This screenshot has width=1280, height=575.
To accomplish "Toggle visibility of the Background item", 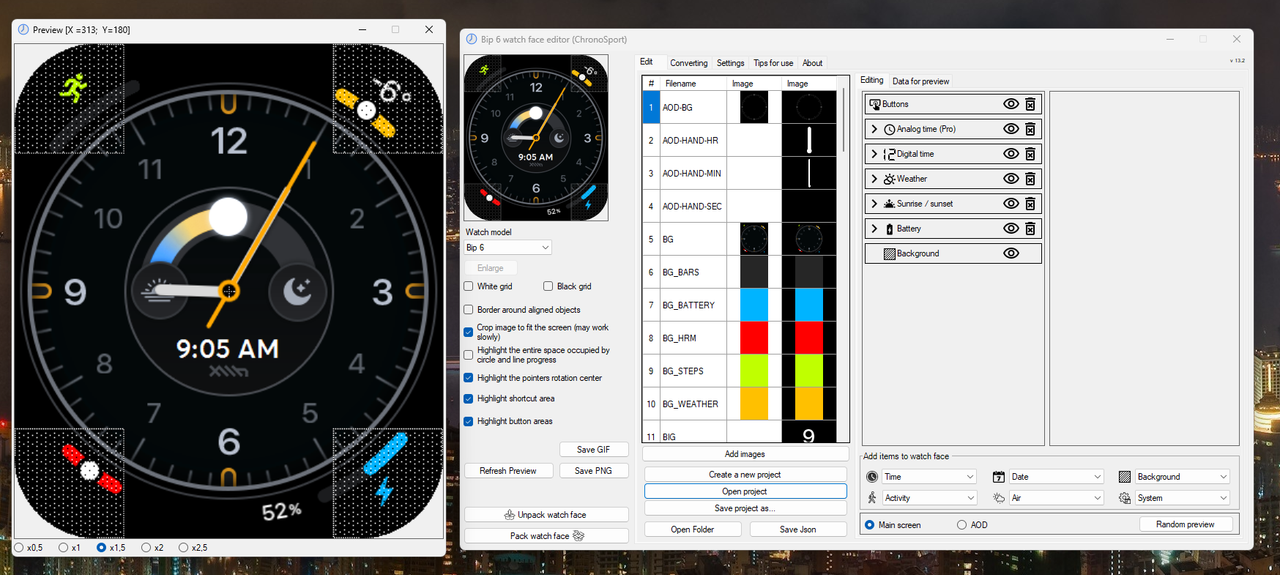I will coord(1011,254).
